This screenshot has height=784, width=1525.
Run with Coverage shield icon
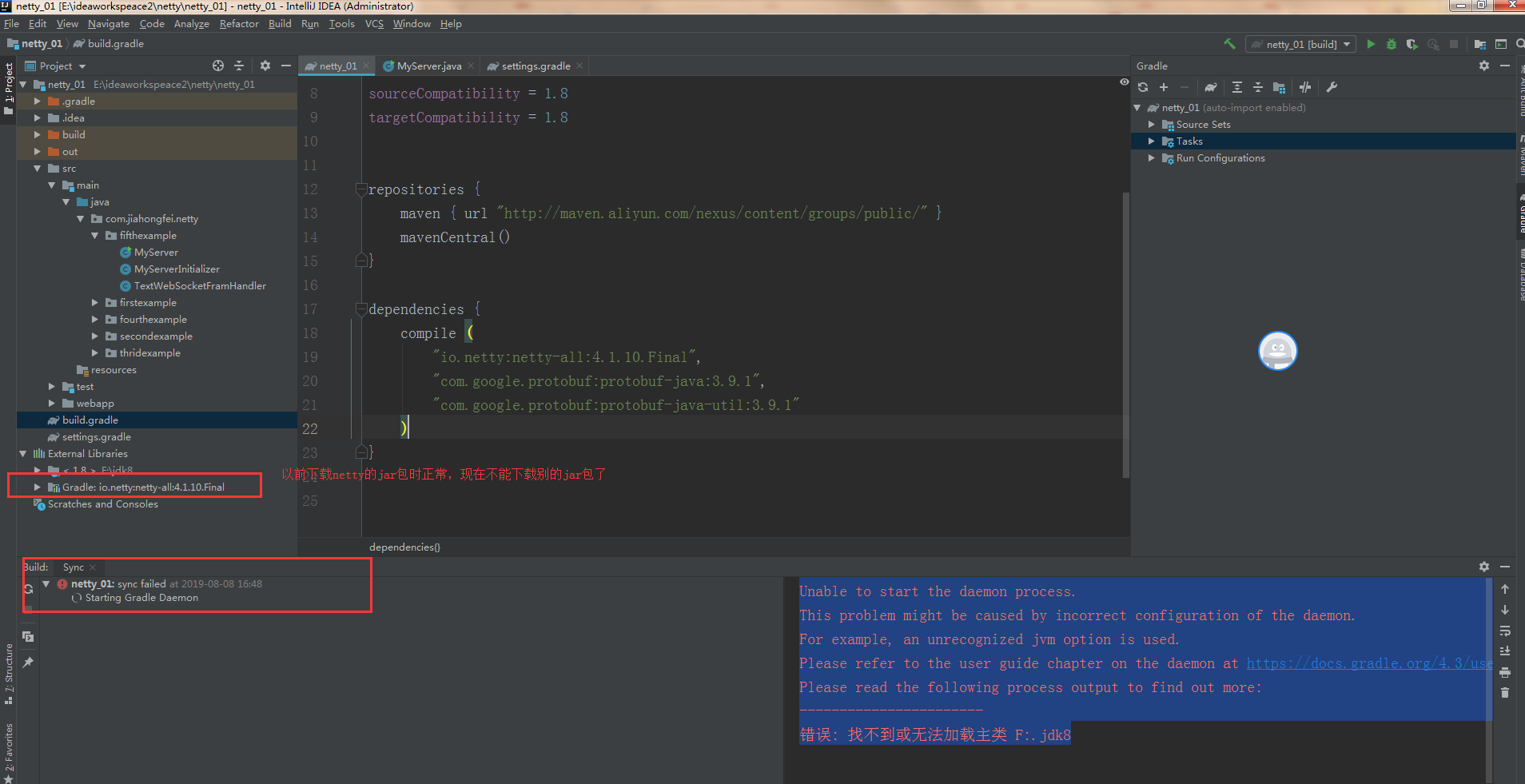tap(1412, 44)
